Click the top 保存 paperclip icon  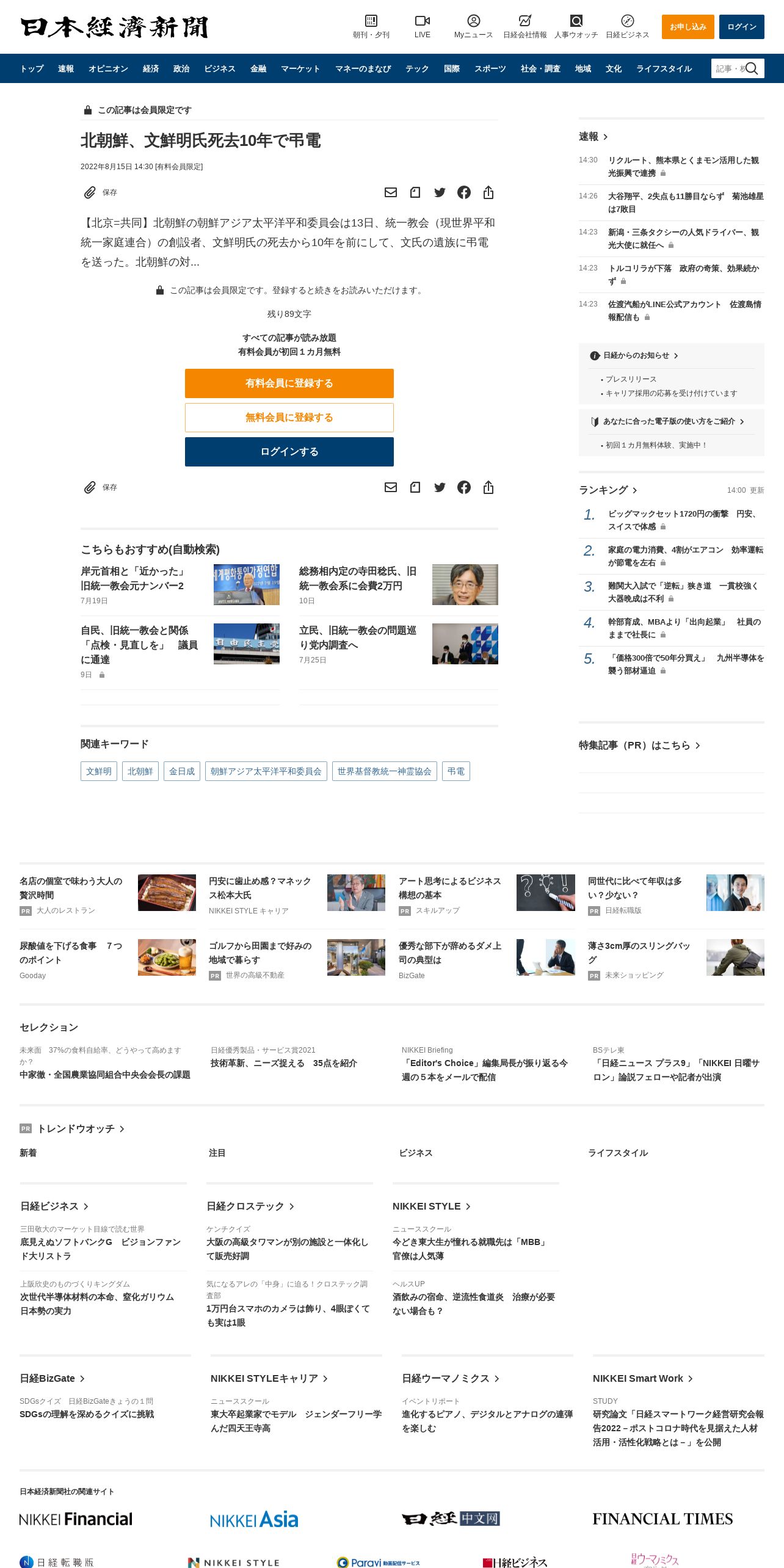(90, 192)
